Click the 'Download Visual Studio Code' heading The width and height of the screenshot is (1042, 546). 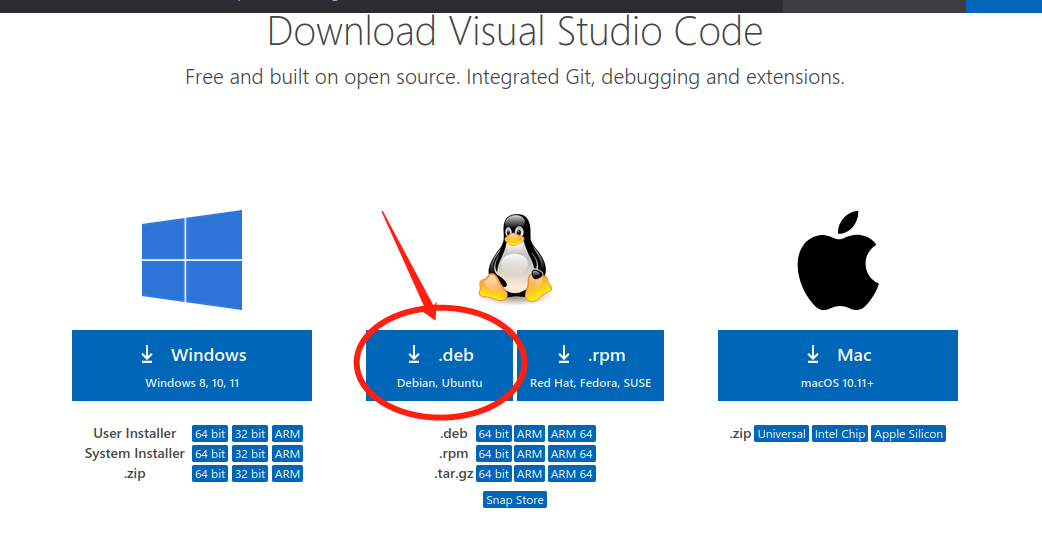(x=515, y=31)
